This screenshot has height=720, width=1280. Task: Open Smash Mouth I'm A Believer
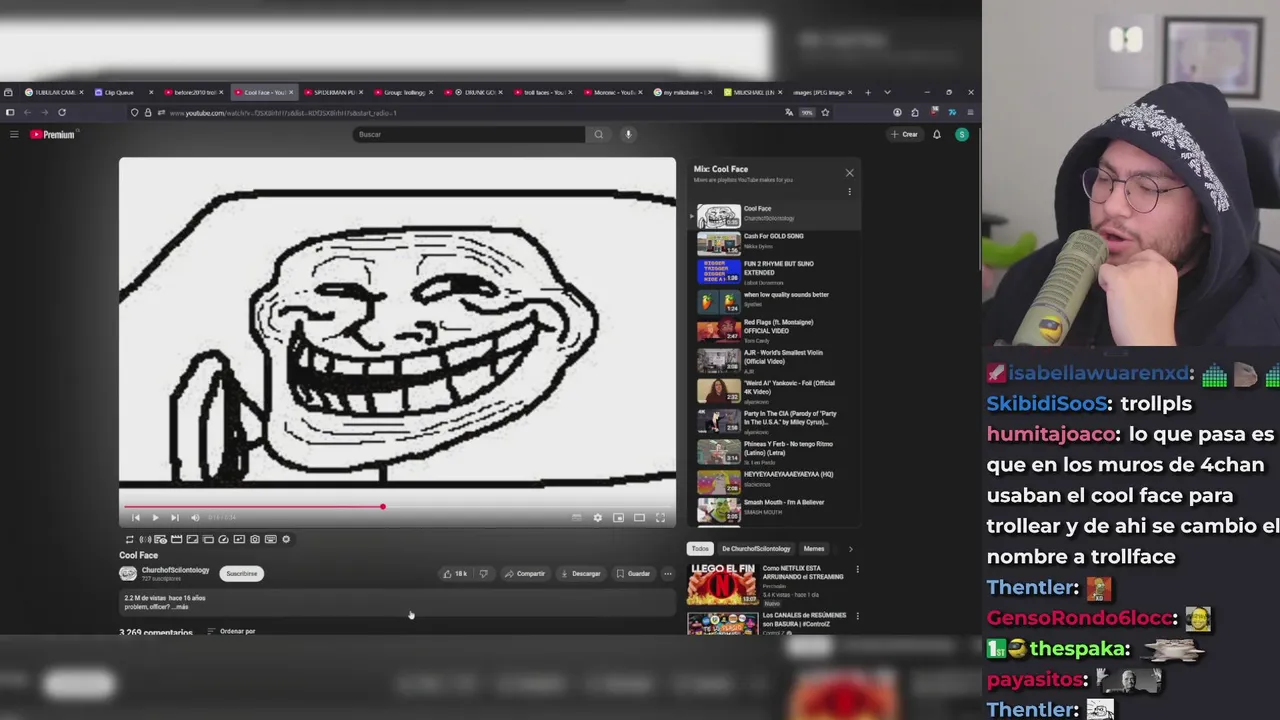pos(774,509)
